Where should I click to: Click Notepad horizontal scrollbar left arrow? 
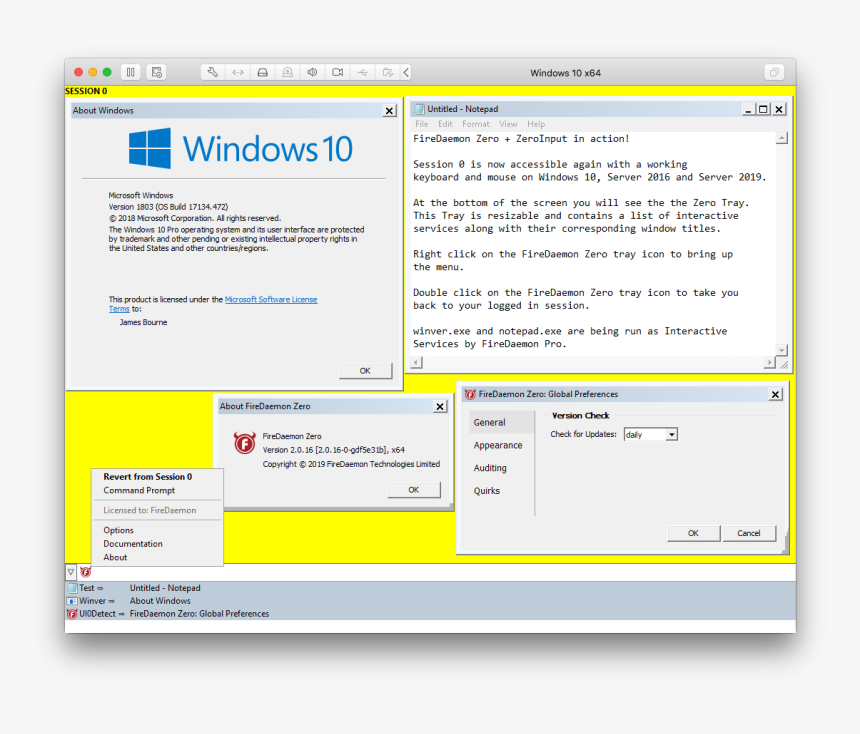tap(416, 362)
